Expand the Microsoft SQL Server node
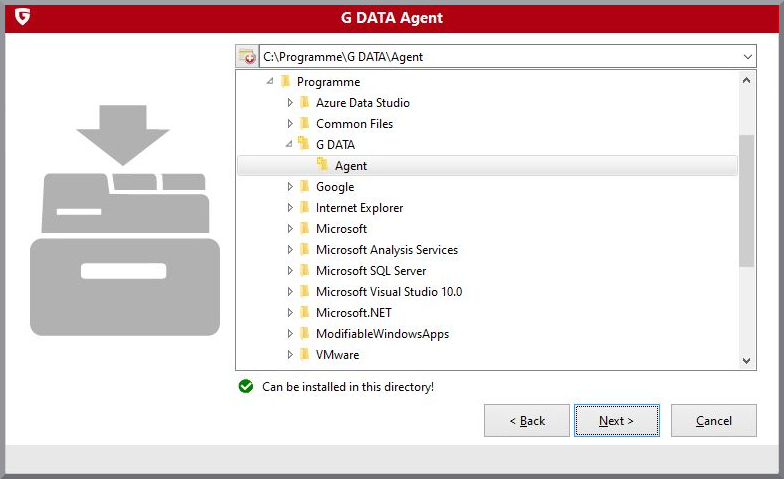 pos(290,270)
